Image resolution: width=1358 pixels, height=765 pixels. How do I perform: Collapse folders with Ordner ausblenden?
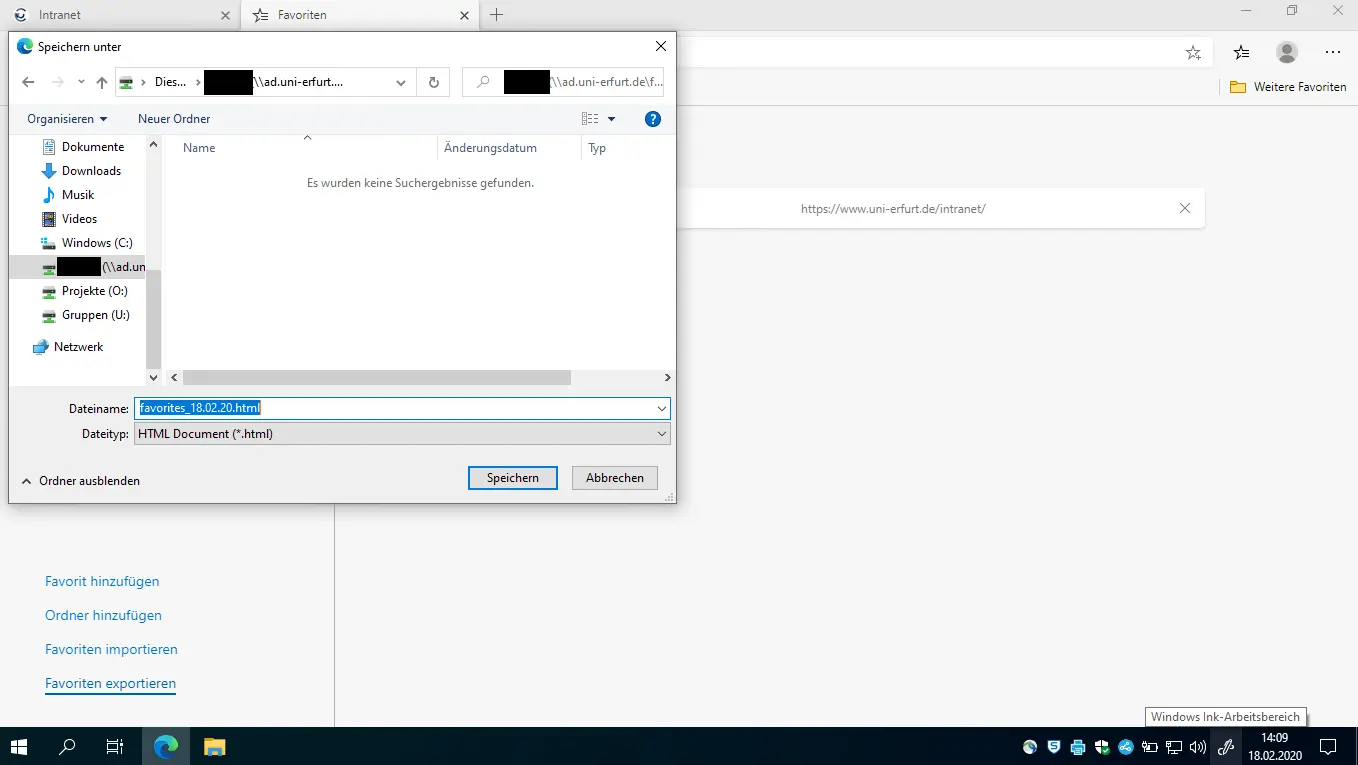80,481
